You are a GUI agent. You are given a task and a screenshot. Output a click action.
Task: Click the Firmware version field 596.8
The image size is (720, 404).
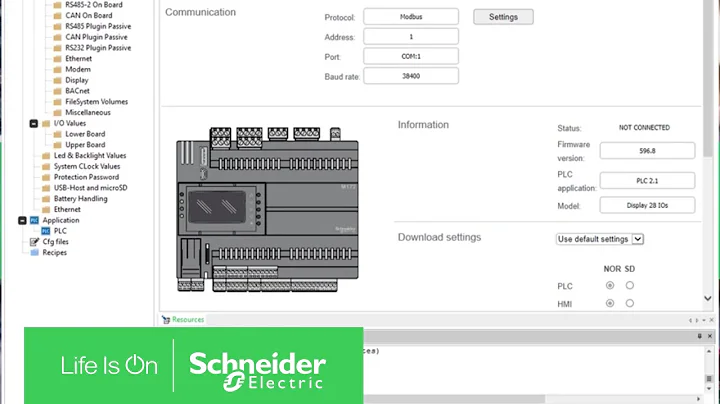tap(647, 151)
